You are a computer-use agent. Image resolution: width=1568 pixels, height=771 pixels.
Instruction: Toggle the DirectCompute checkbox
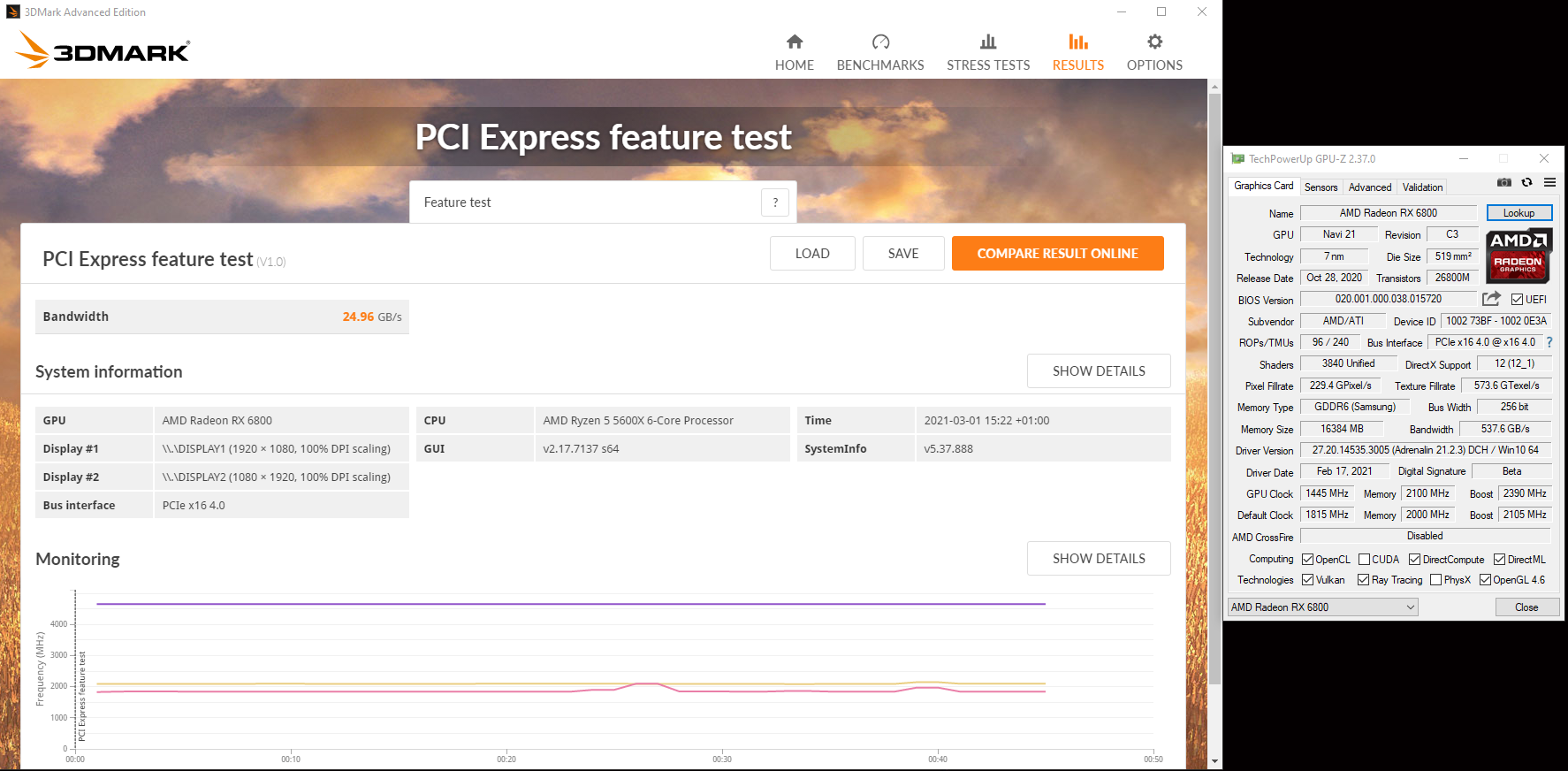tap(1414, 560)
